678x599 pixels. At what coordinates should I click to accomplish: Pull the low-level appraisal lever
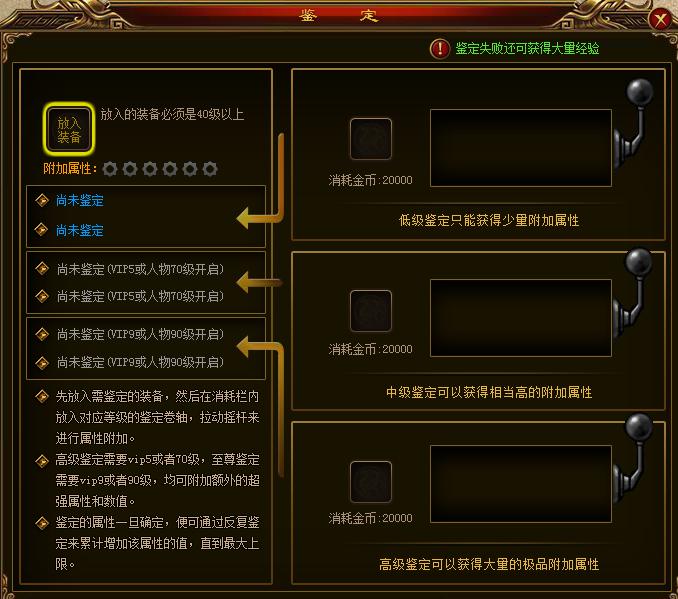click(634, 123)
